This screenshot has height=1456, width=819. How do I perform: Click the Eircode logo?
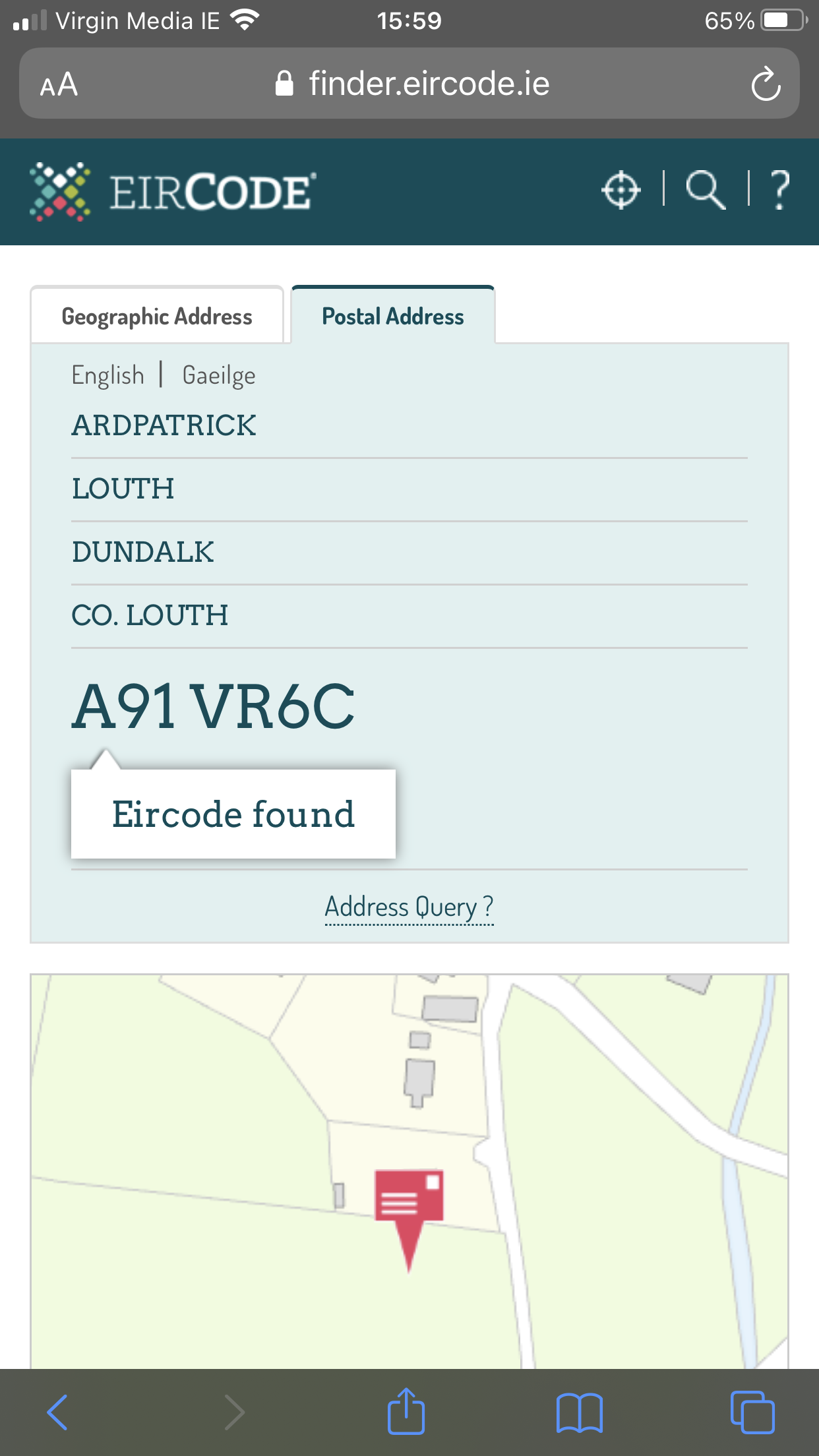tap(173, 192)
